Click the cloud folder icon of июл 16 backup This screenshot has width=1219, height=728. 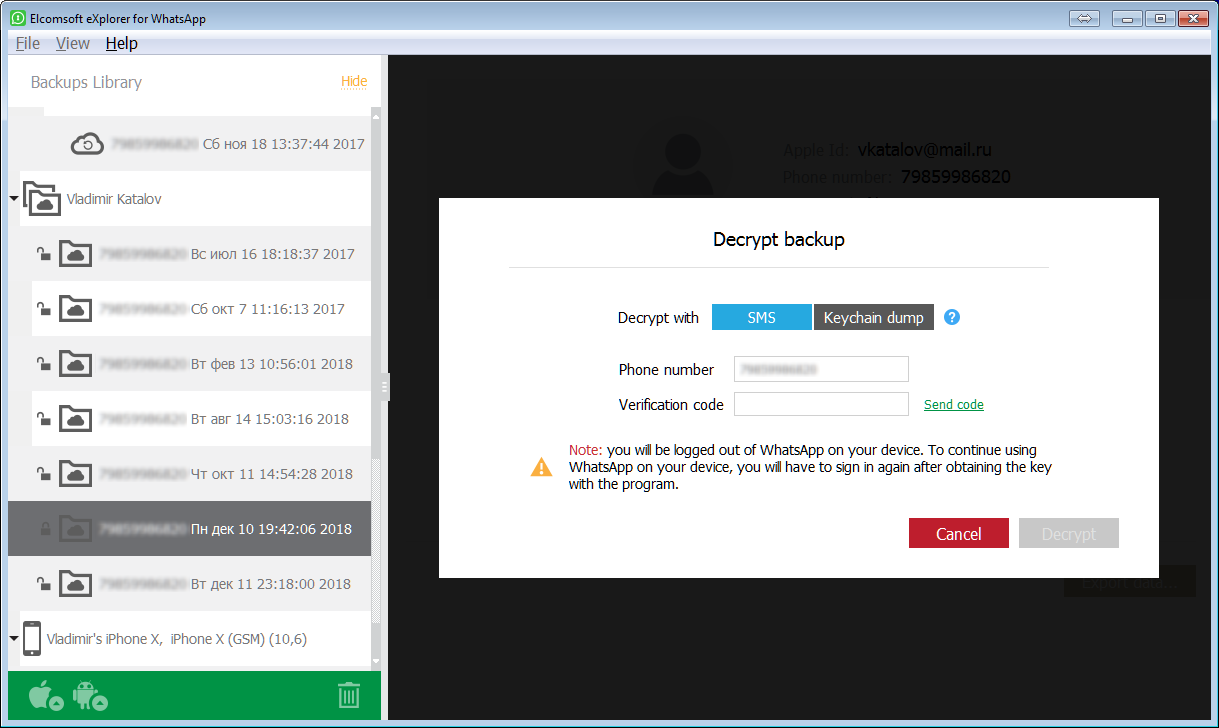75,253
